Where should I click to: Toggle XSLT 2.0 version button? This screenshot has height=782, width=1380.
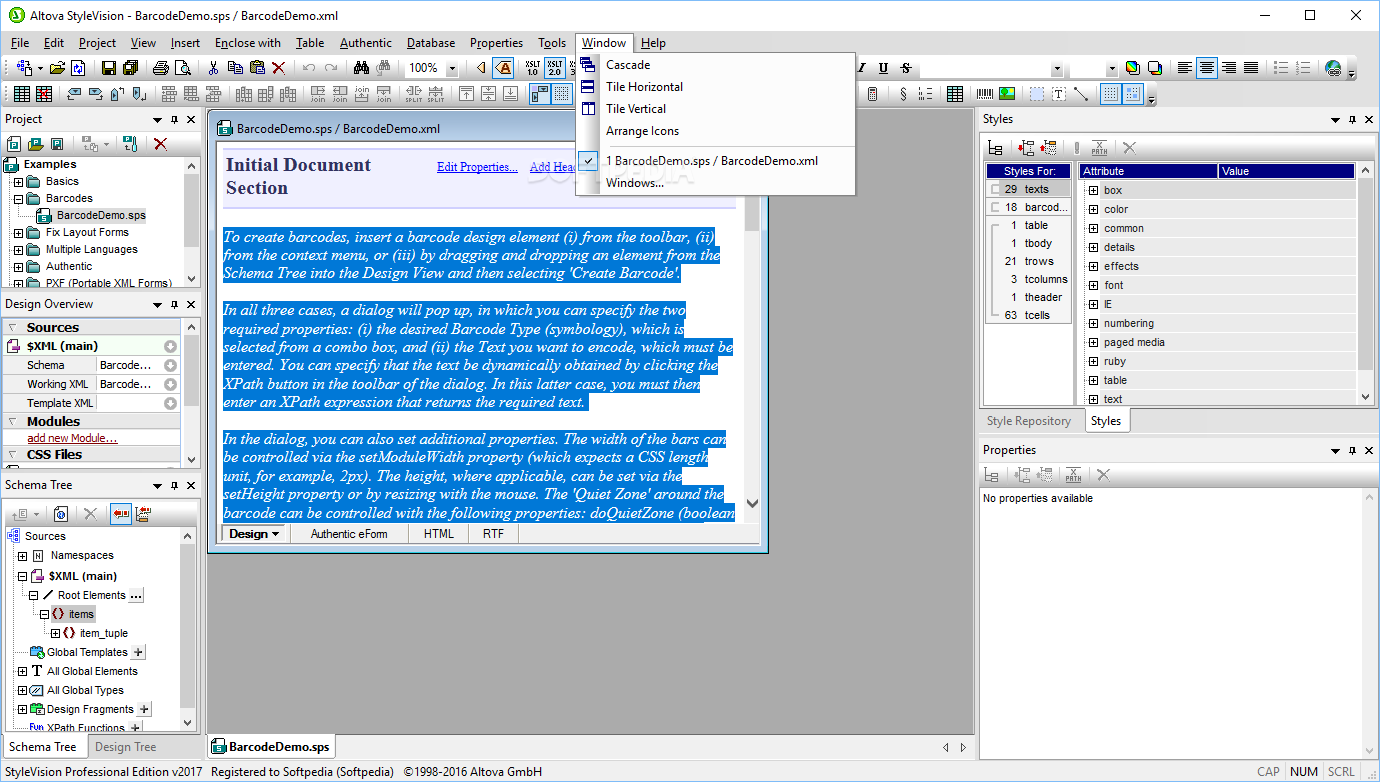555,68
